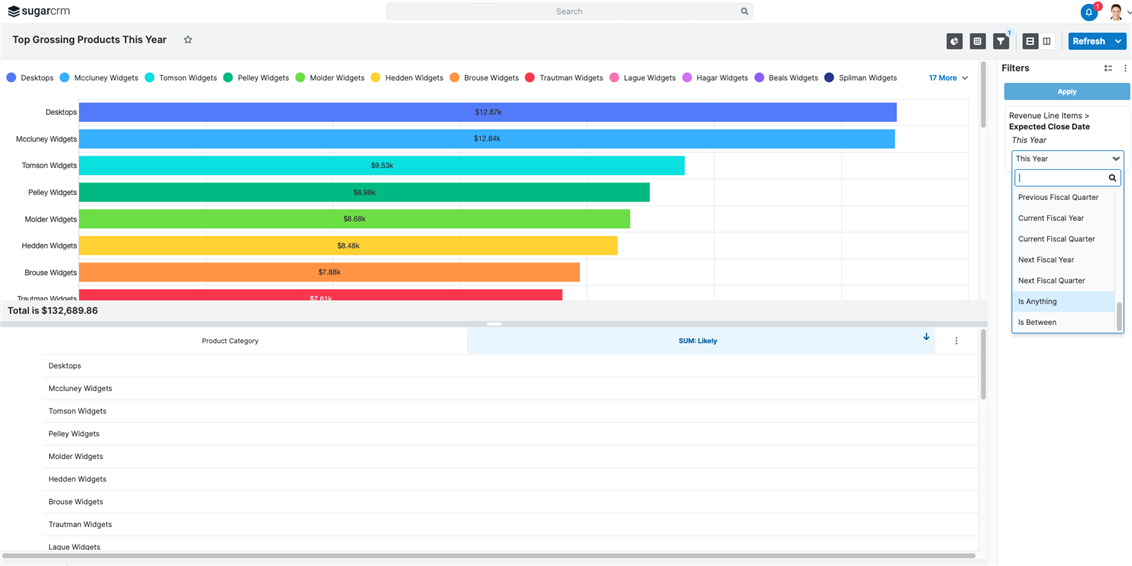This screenshot has width=1132, height=566.
Task: Switch to side-by-side column layout
Action: (1047, 41)
